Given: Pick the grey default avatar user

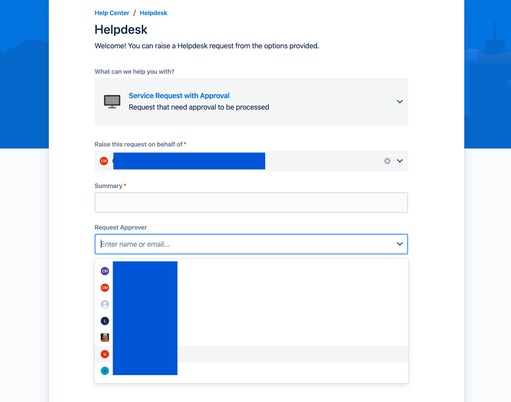Looking at the screenshot, I should [105, 304].
